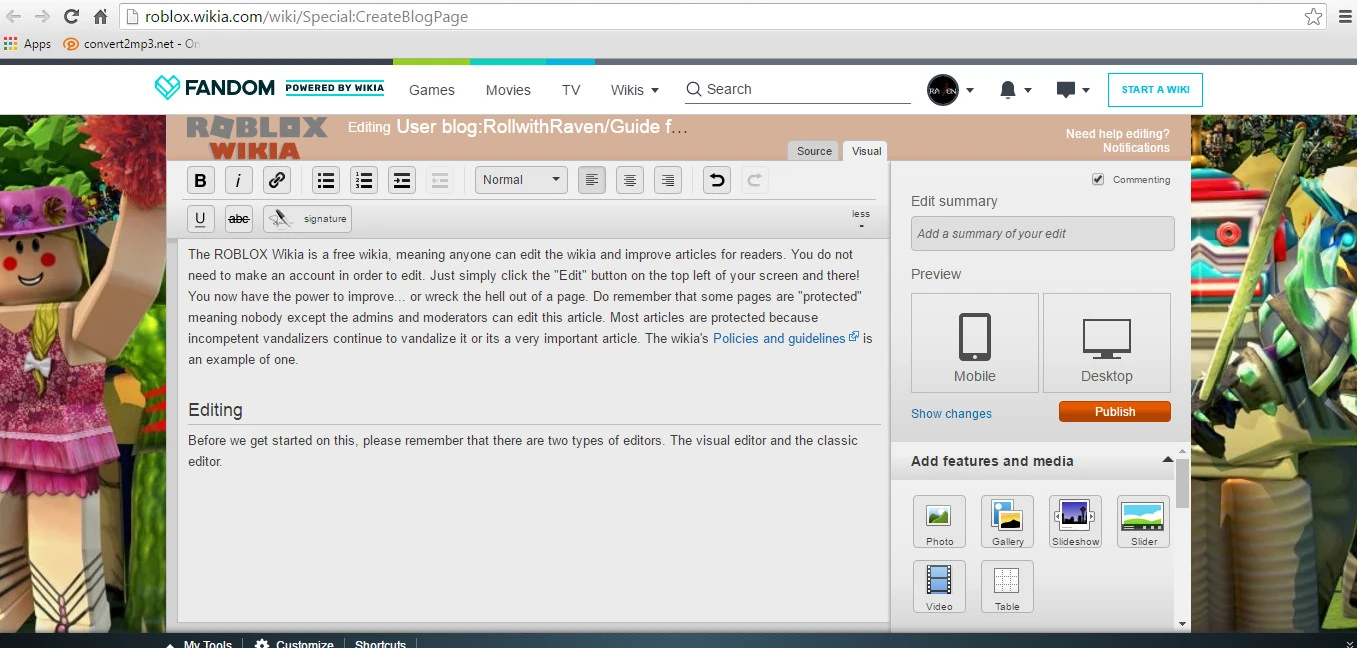Image resolution: width=1357 pixels, height=648 pixels.
Task: Open the Notifications link in editor header
Action: pos(1136,147)
